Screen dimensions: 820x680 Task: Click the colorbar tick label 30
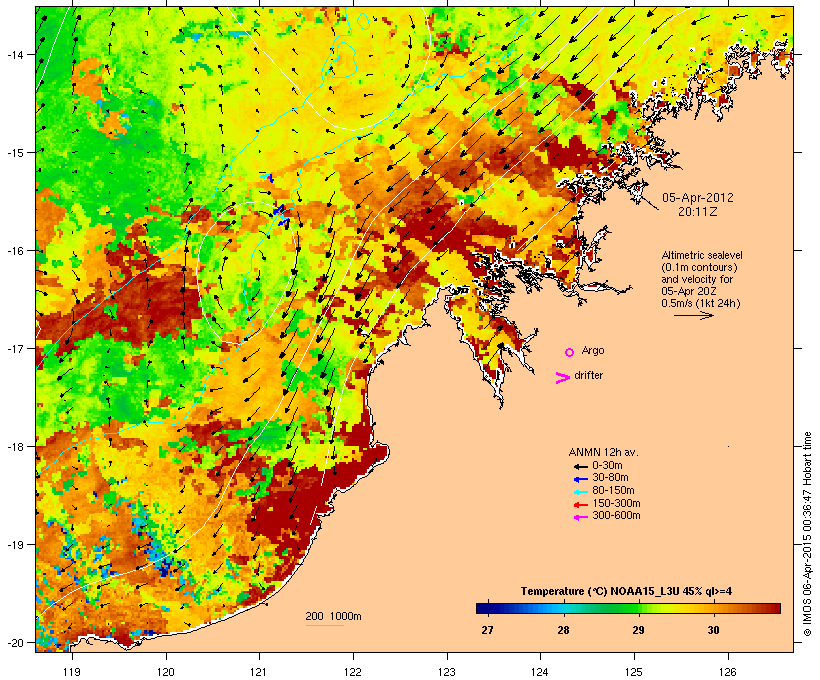pyautogui.click(x=713, y=630)
